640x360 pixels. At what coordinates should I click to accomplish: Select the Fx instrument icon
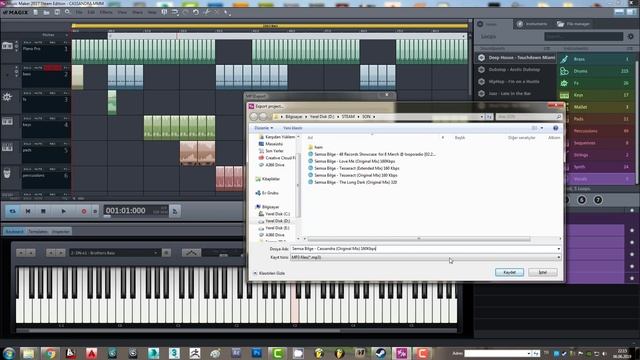[564, 83]
